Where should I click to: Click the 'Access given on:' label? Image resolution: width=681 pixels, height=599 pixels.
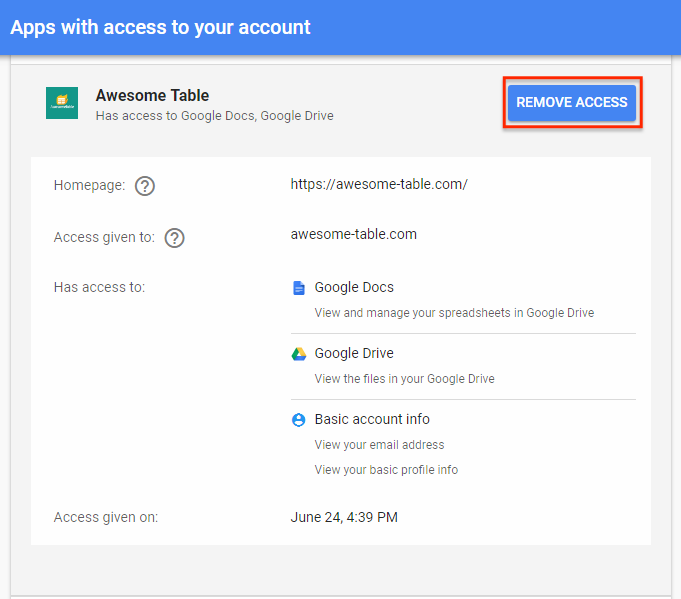pyautogui.click(x=106, y=517)
